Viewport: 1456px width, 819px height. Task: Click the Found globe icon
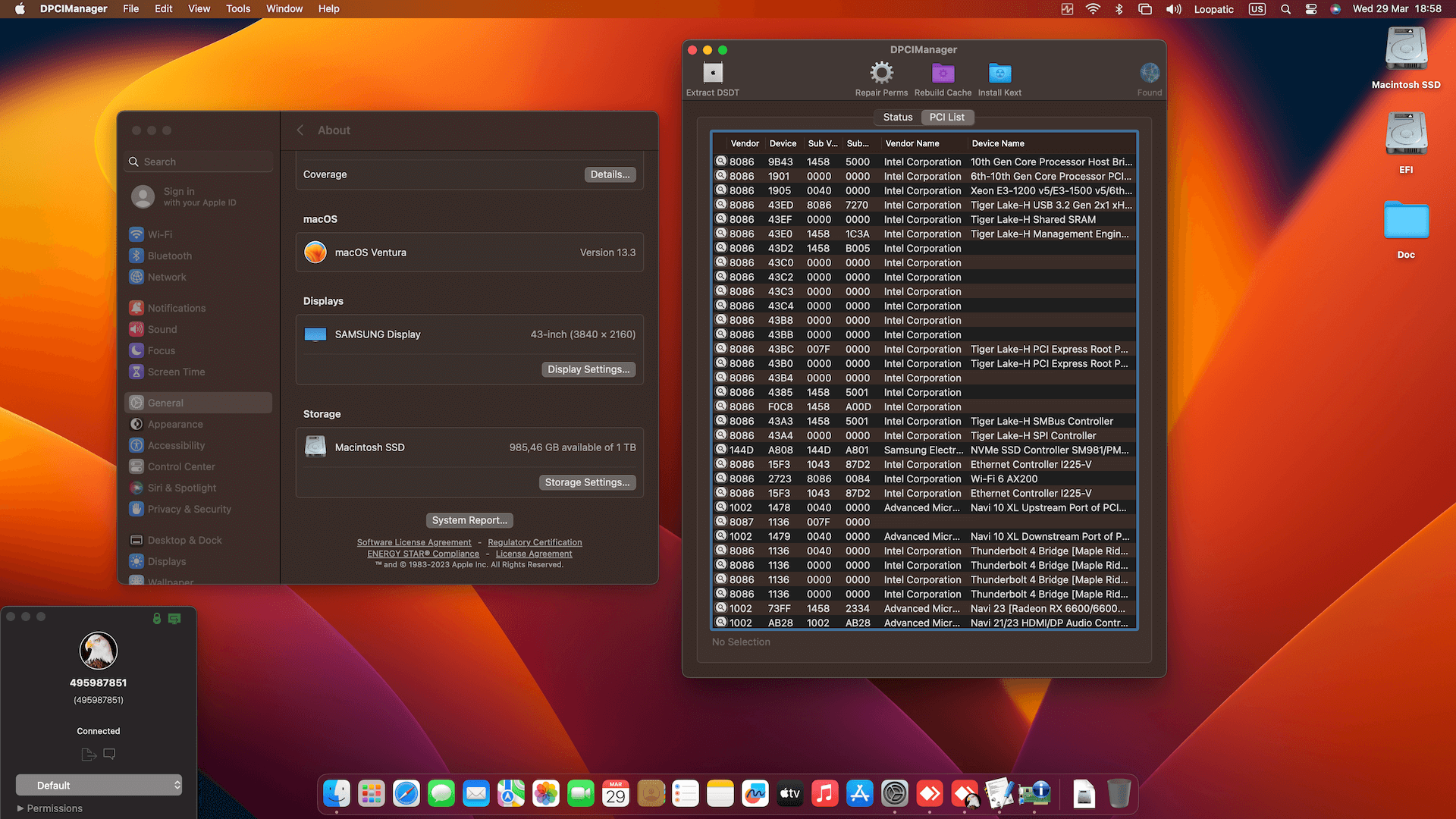tap(1150, 74)
